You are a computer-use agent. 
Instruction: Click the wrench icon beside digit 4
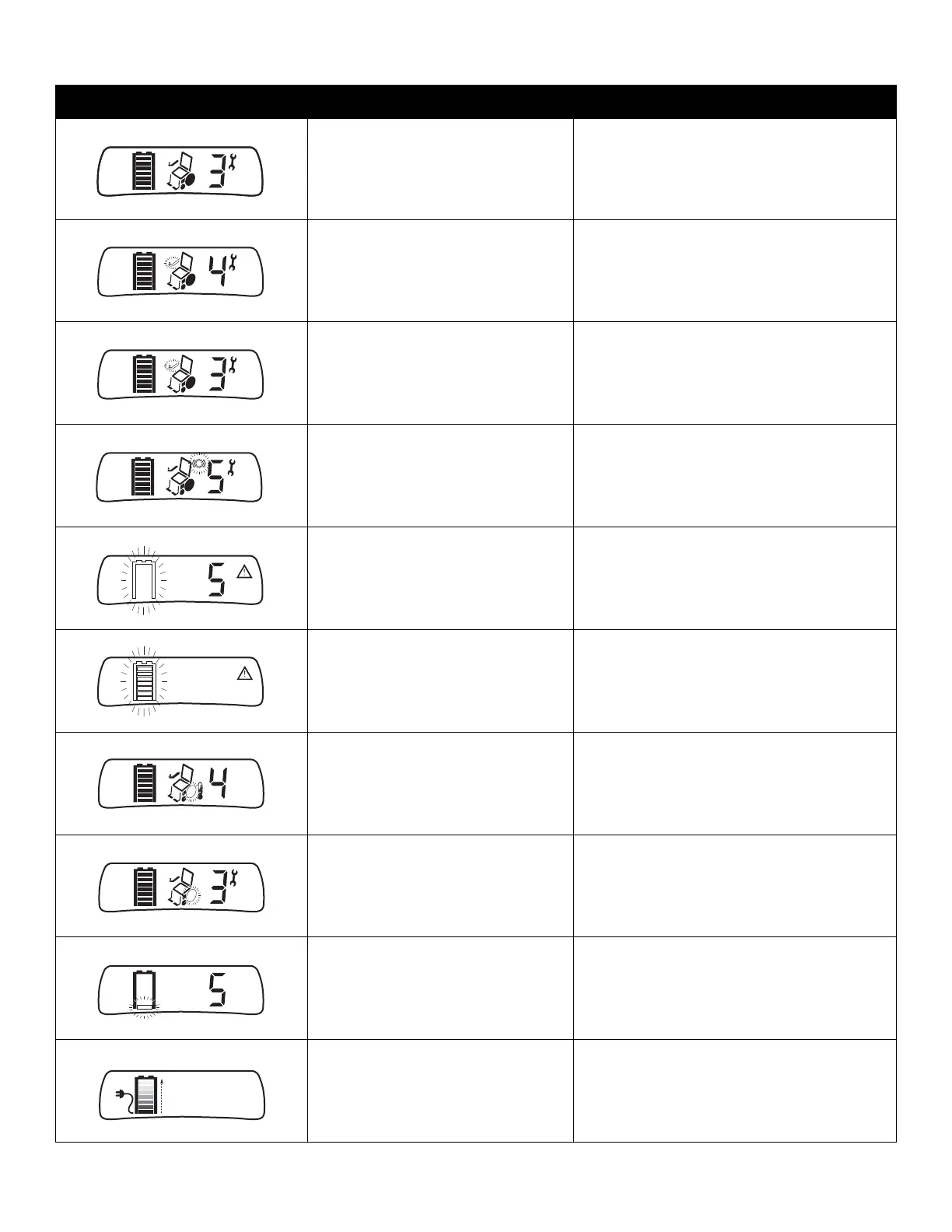coord(232,261)
